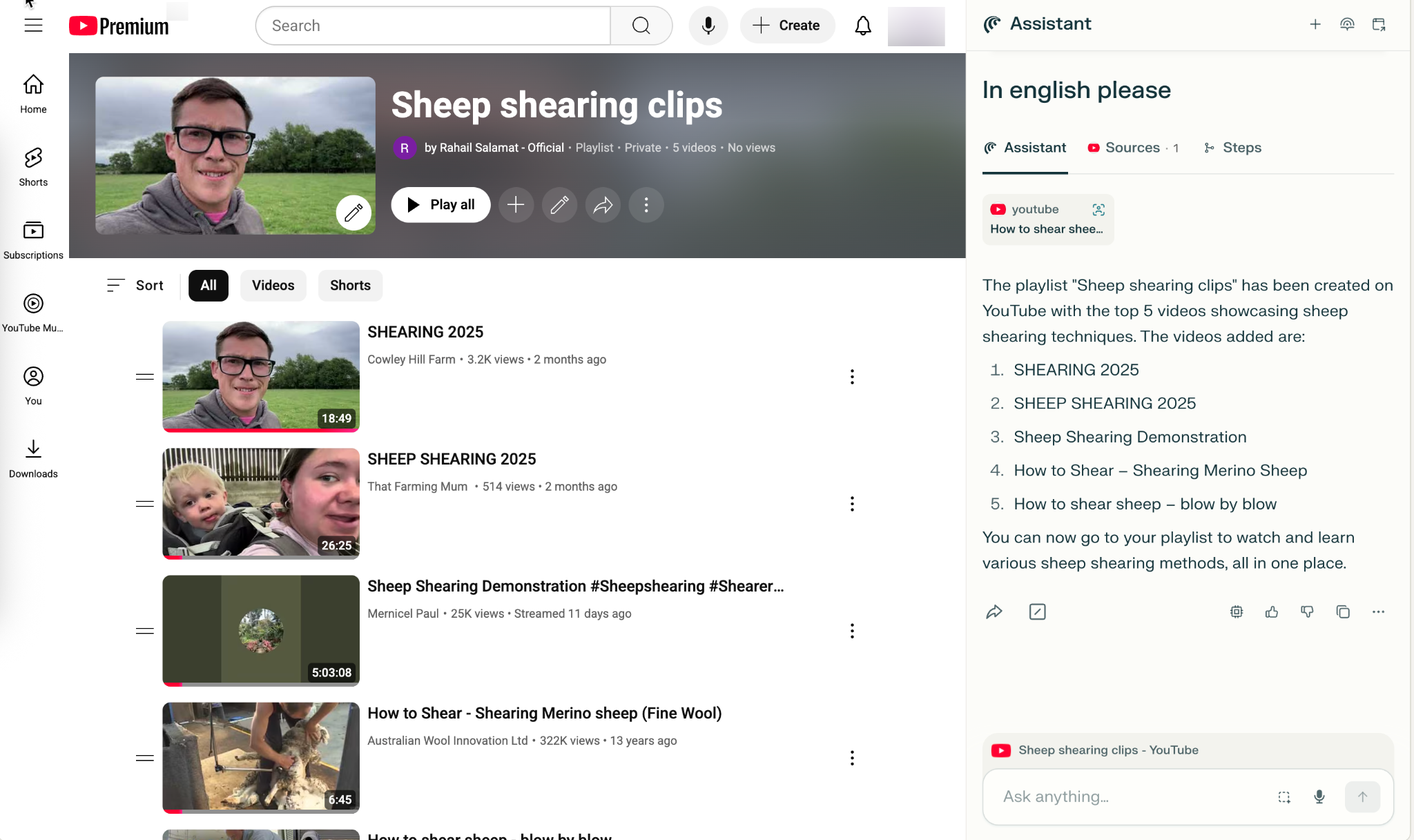This screenshot has height=840, width=1414.
Task: Open the hamburger guide menu
Action: click(33, 26)
